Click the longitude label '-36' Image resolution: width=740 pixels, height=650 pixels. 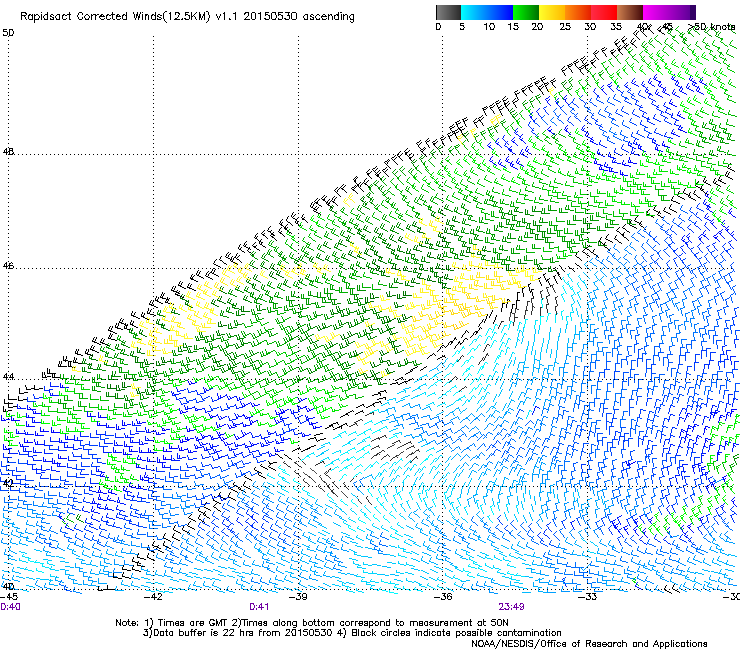point(443,597)
